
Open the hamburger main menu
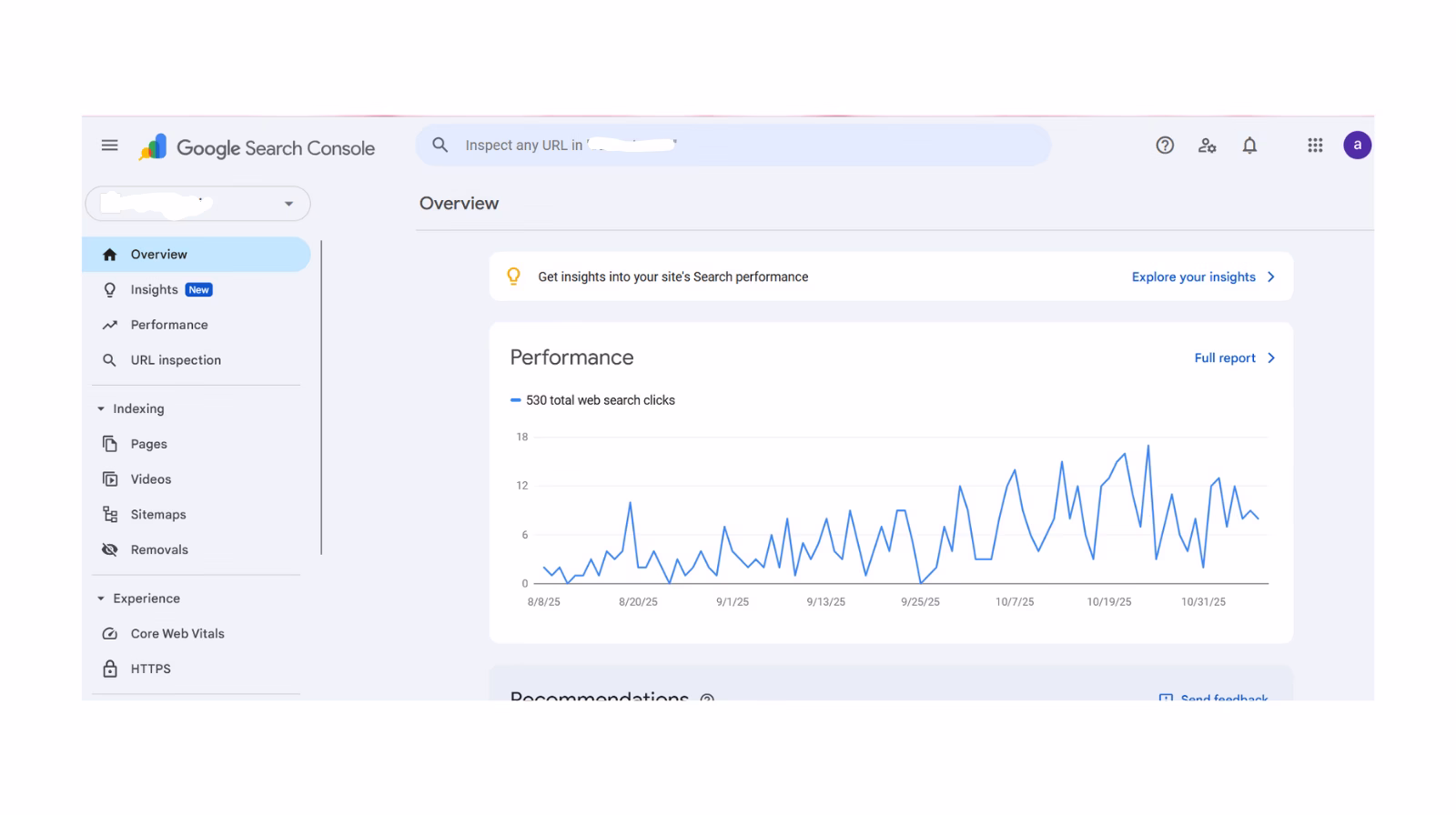pos(109,146)
